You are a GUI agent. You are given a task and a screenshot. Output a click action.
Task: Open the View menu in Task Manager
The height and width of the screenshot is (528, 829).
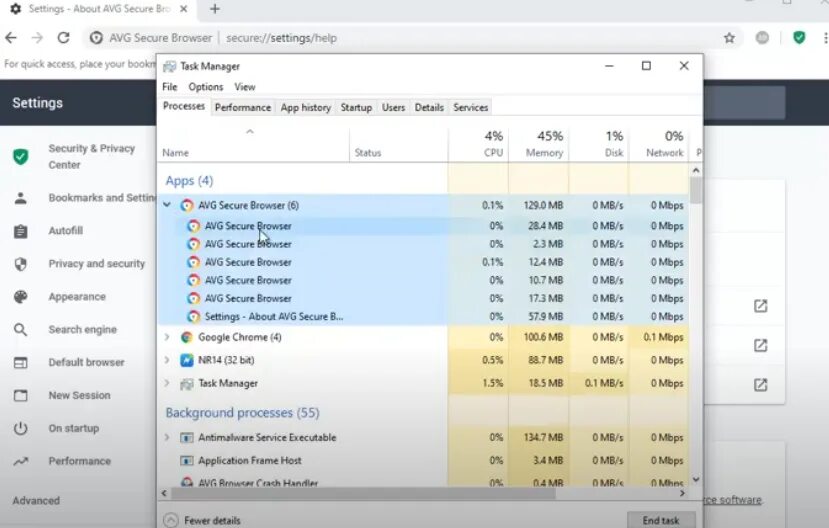click(x=245, y=87)
